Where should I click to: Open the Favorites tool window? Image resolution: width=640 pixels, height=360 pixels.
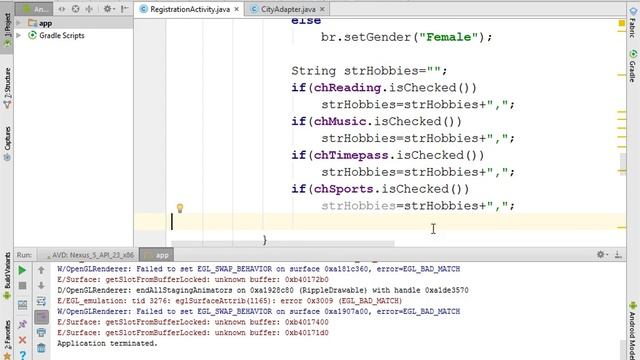point(7,339)
